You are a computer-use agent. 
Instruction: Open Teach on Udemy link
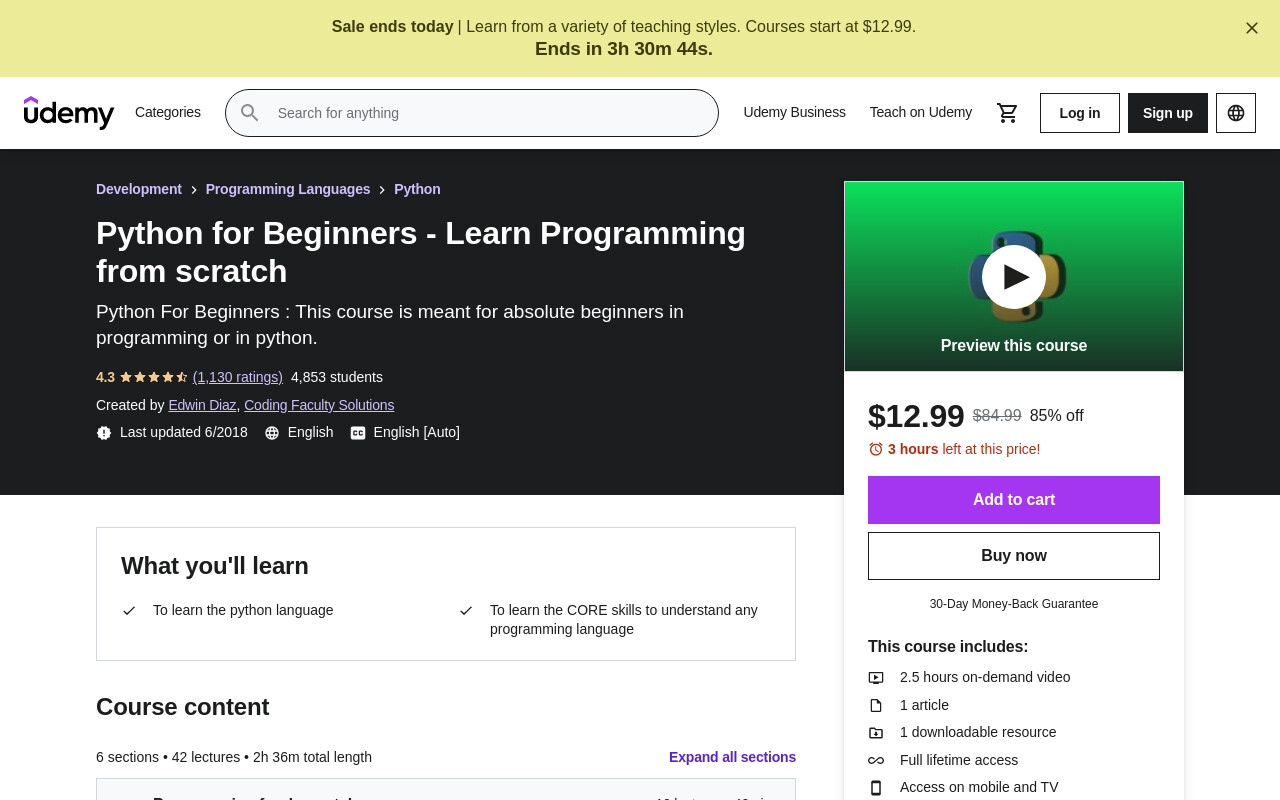click(x=921, y=112)
